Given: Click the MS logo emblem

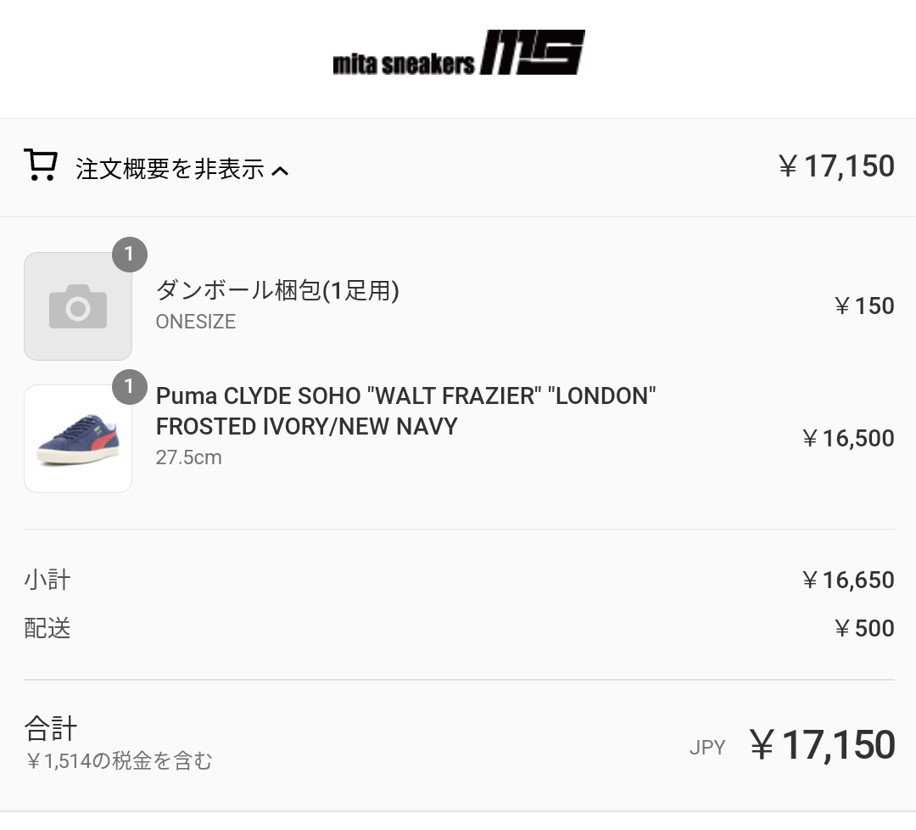Looking at the screenshot, I should coord(532,53).
